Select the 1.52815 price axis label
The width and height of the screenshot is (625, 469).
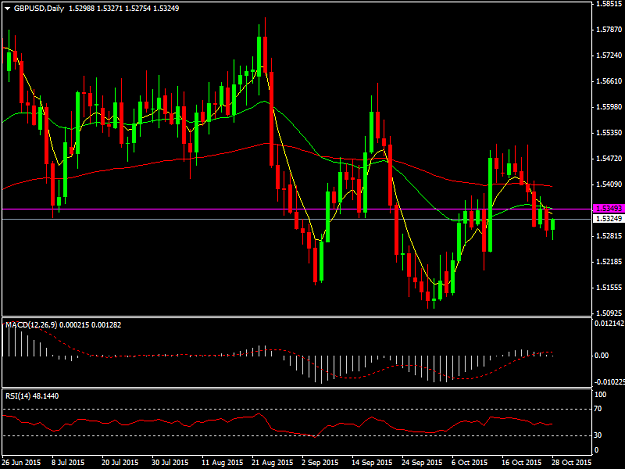(609, 236)
